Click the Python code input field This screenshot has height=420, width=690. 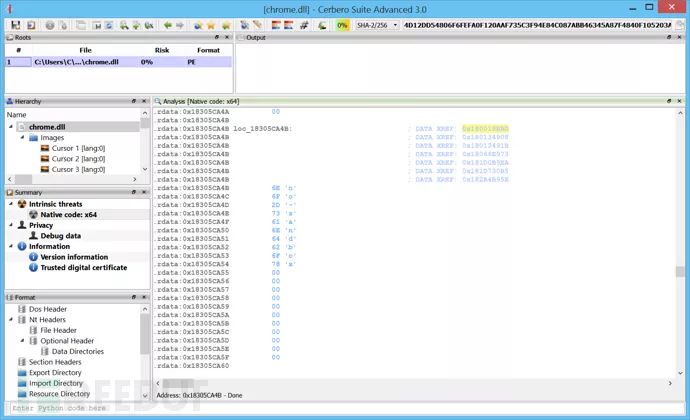(x=345, y=408)
